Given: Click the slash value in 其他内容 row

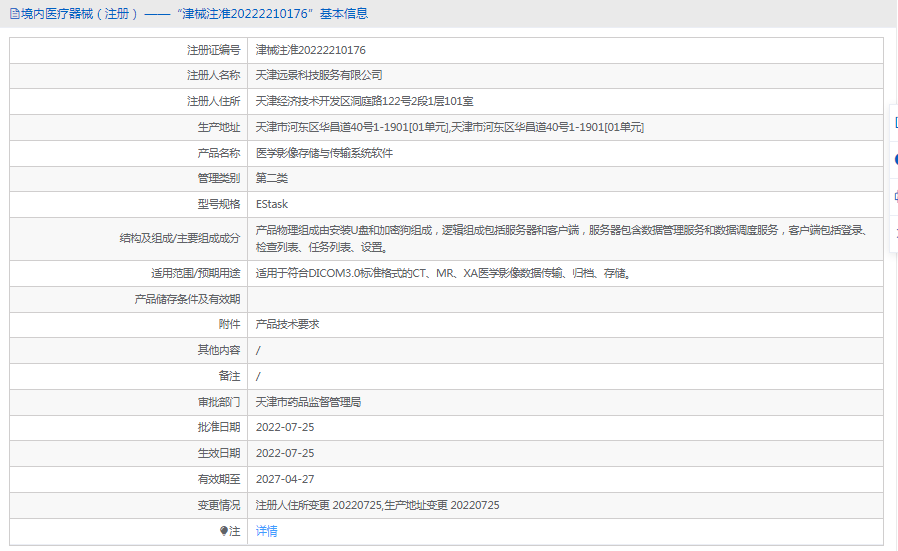Looking at the screenshot, I should [x=258, y=351].
